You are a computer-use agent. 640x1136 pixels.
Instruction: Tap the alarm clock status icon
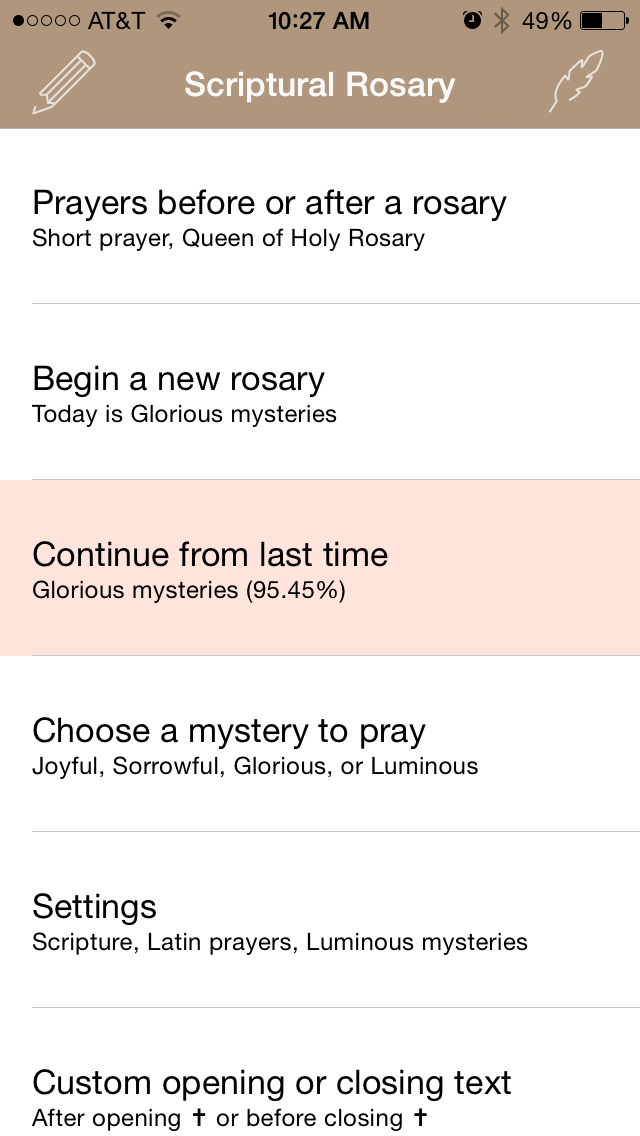[473, 20]
